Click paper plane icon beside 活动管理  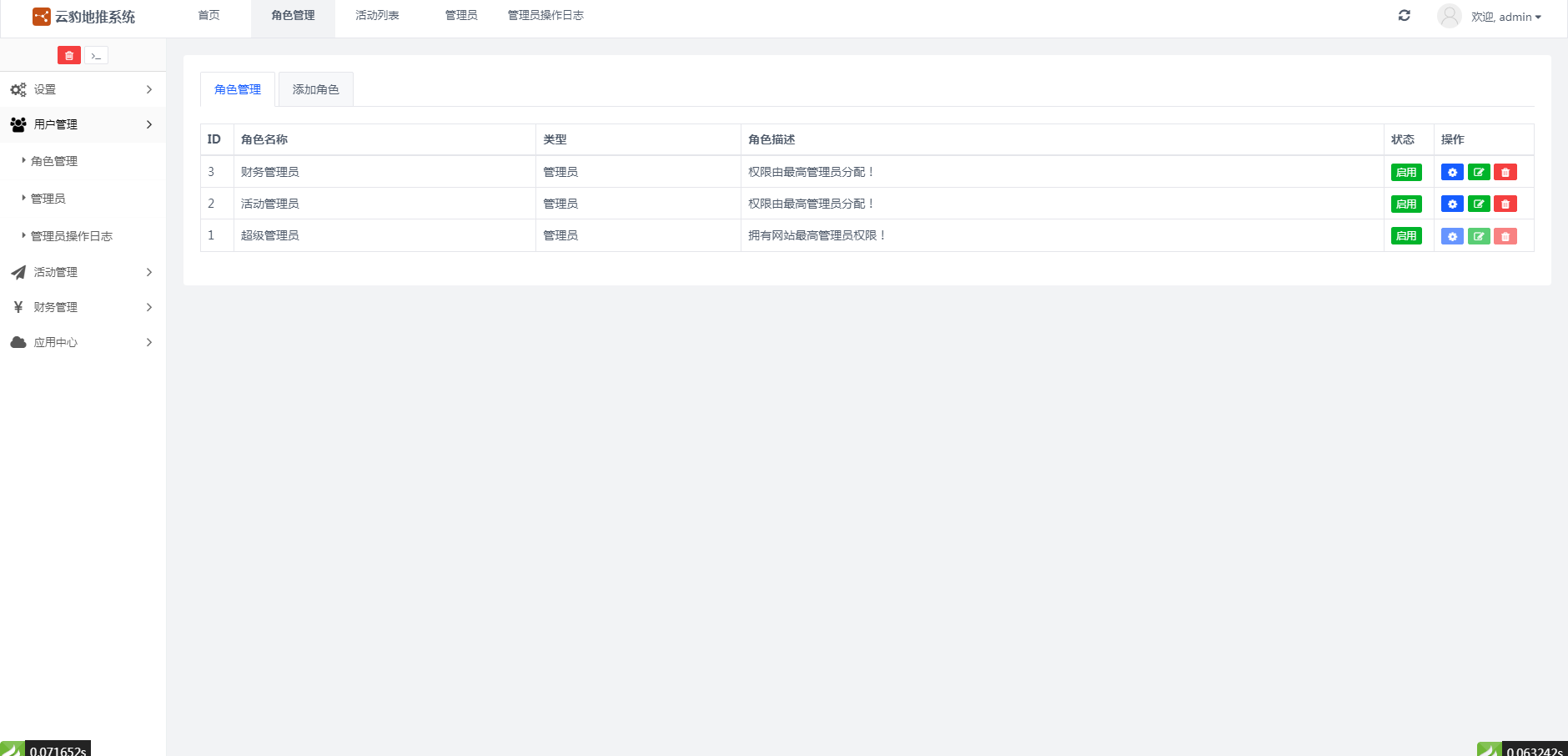[x=18, y=272]
